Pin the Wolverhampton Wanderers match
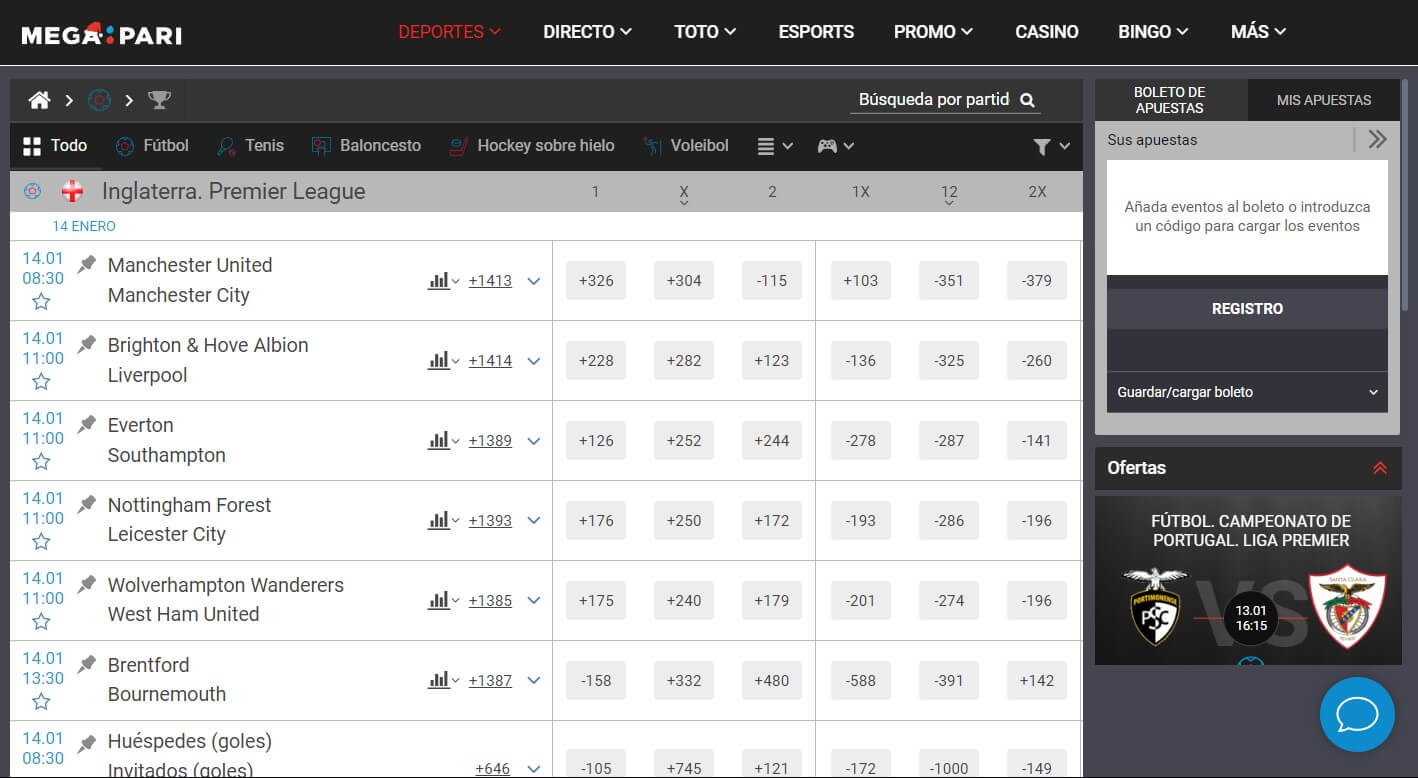This screenshot has height=778, width=1418. pos(87,584)
